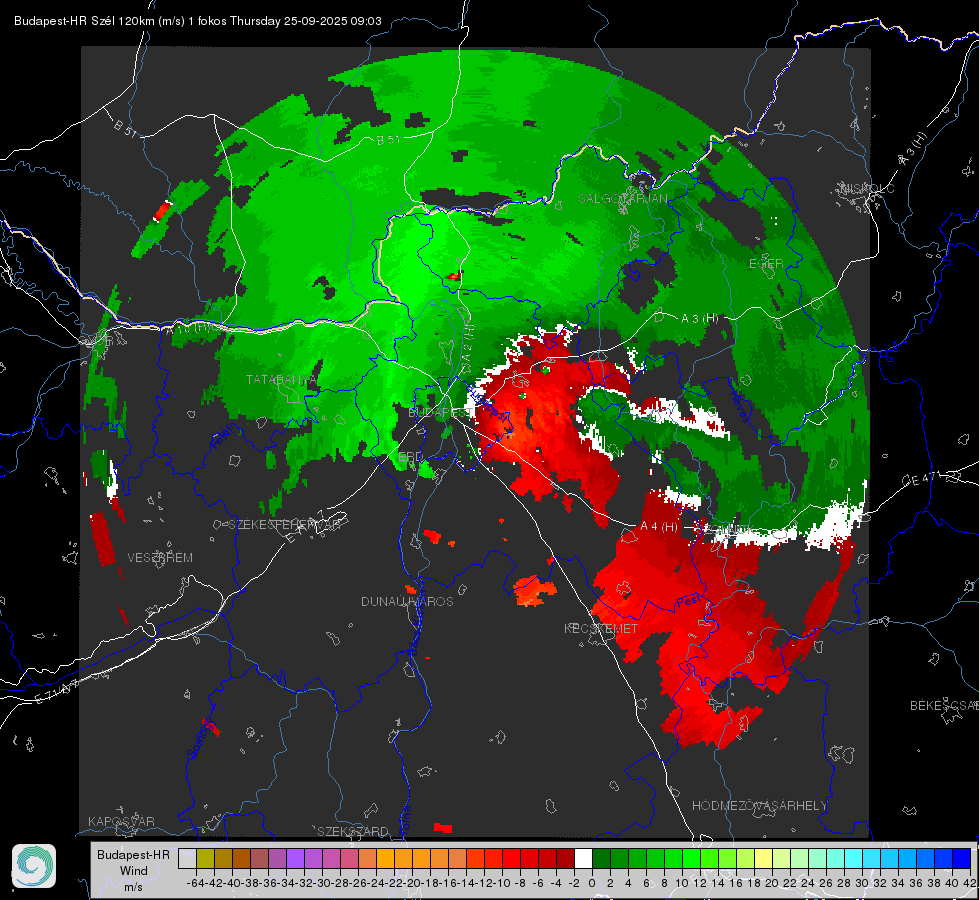The width and height of the screenshot is (979, 900).
Task: Choose the yellow swatch between 18 and 20
Action: (x=763, y=858)
